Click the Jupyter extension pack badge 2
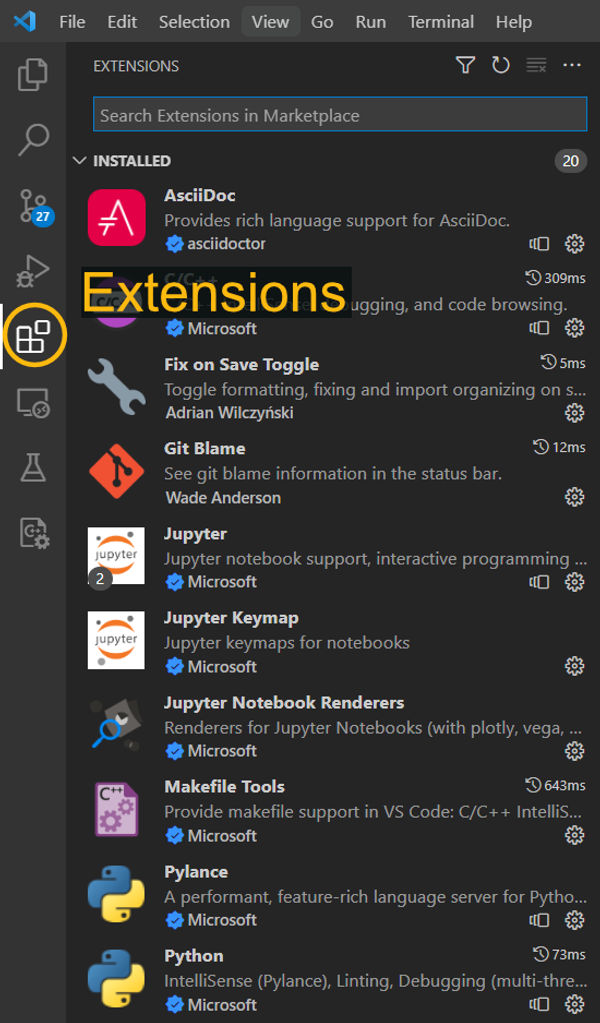This screenshot has height=1023, width=600. [100, 579]
